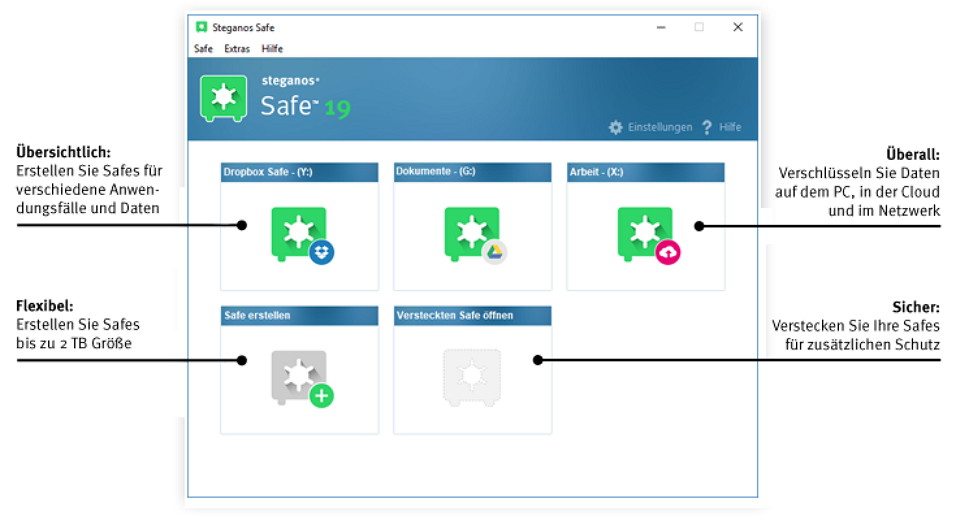Viewport: 956px width, 516px height.
Task: Minimize the Steganos Safe window
Action: point(661,27)
